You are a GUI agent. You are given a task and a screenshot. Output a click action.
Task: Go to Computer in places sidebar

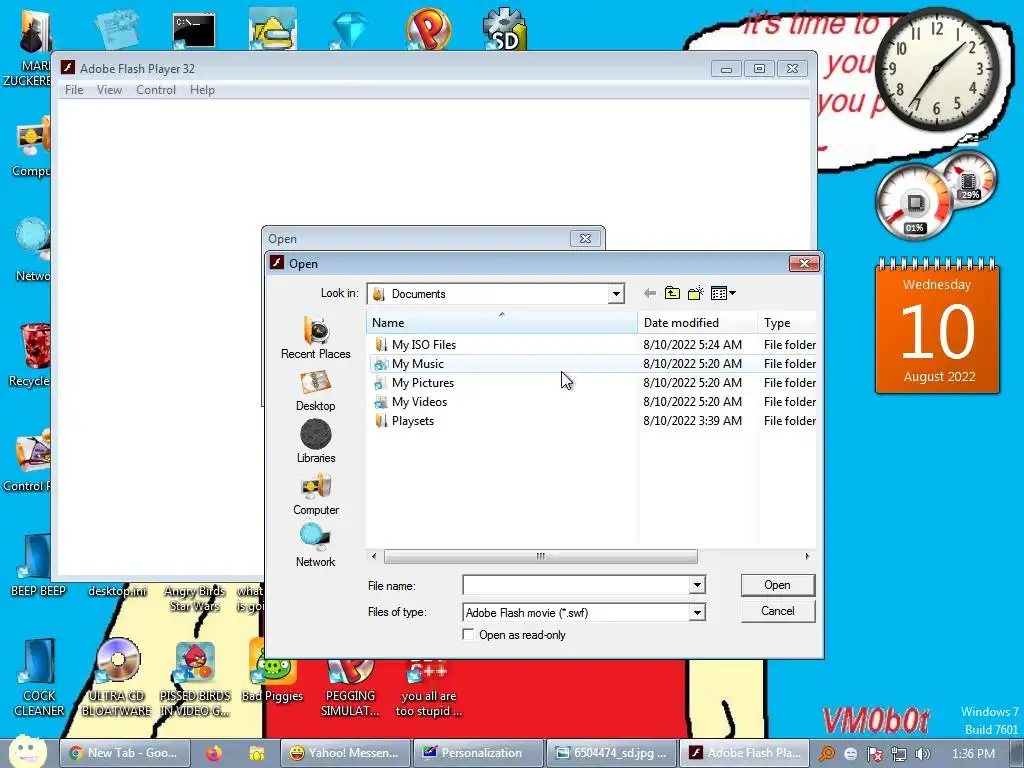[315, 495]
